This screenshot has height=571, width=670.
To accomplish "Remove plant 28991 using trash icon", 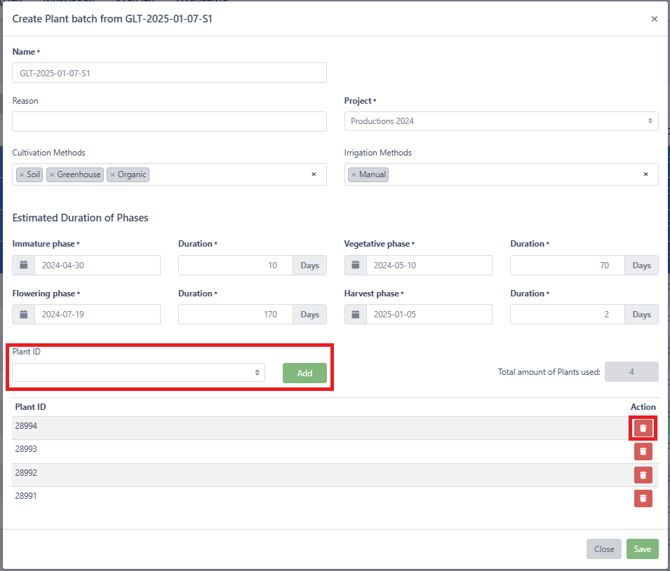I will click(x=643, y=498).
